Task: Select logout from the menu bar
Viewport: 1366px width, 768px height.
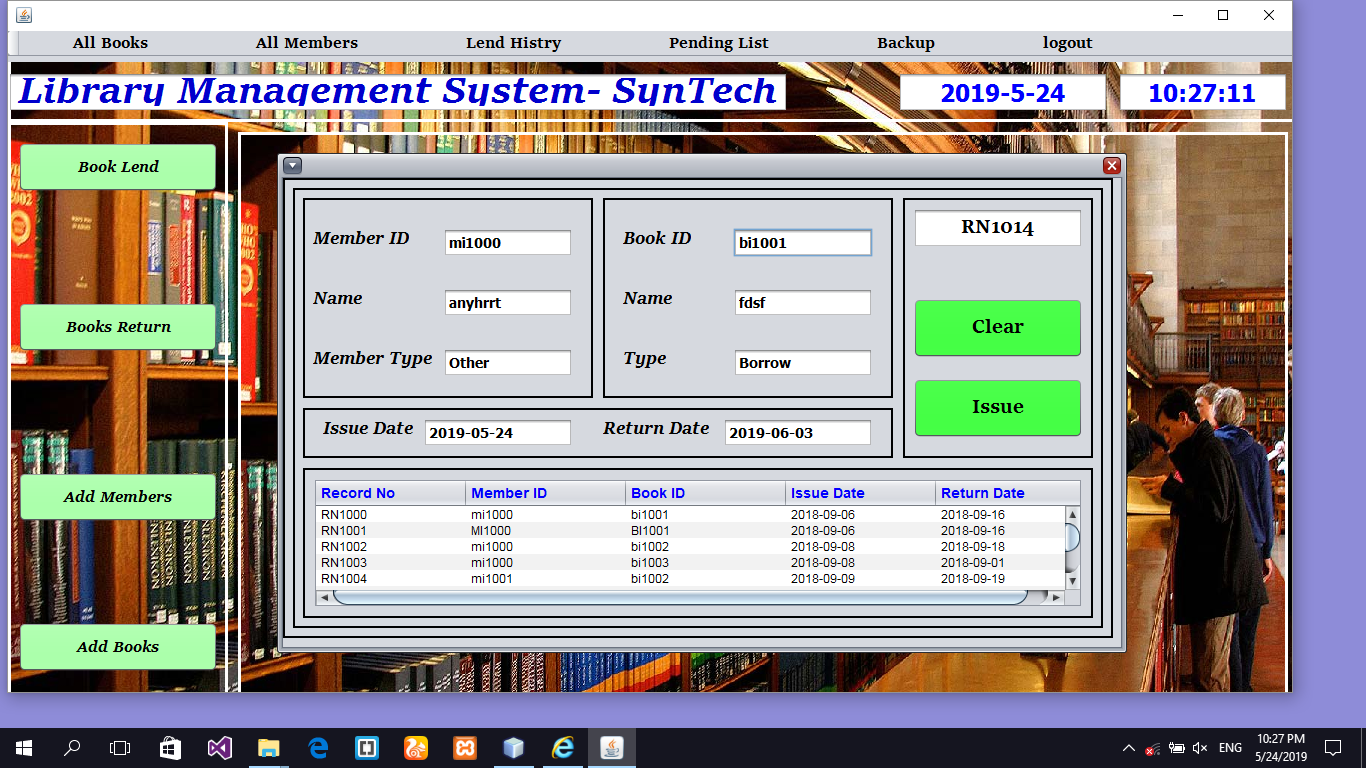Action: (x=1067, y=43)
